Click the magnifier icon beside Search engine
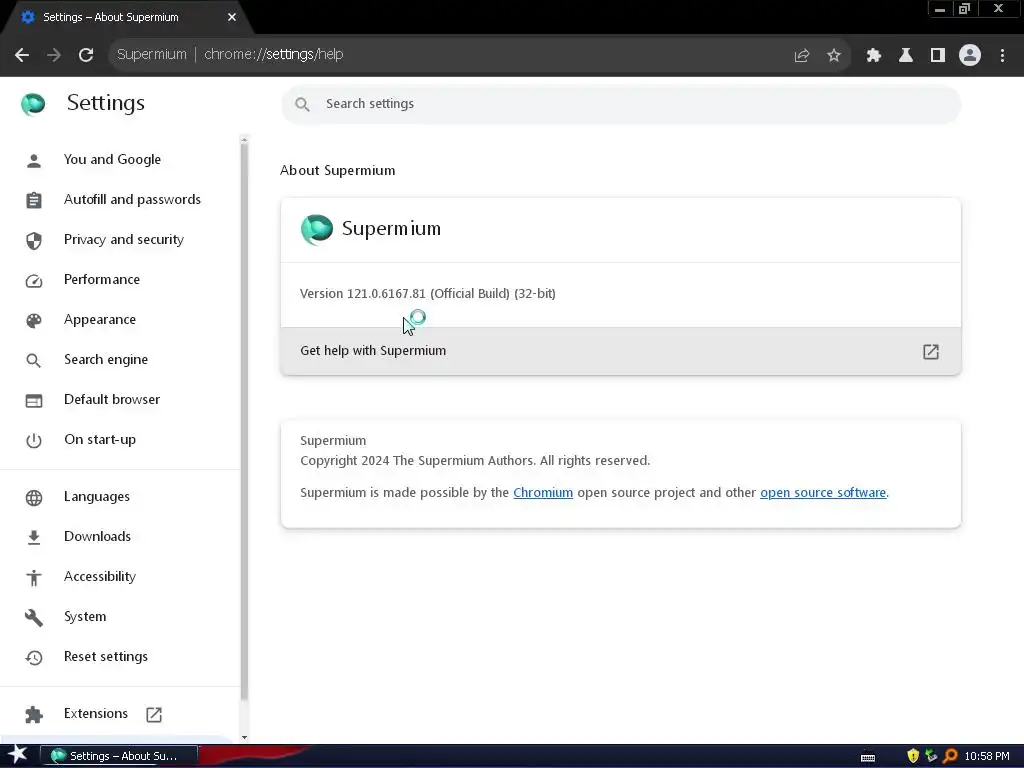 coord(34,360)
